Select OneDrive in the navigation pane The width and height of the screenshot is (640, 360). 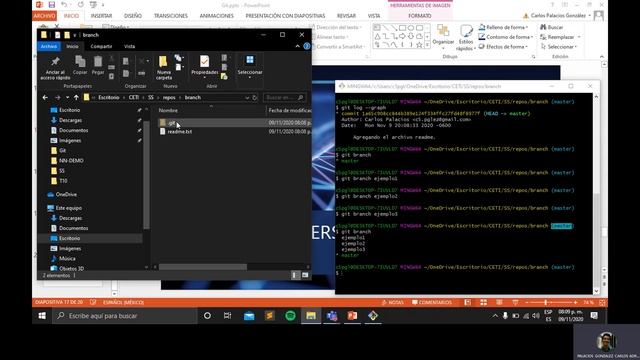[x=66, y=195]
